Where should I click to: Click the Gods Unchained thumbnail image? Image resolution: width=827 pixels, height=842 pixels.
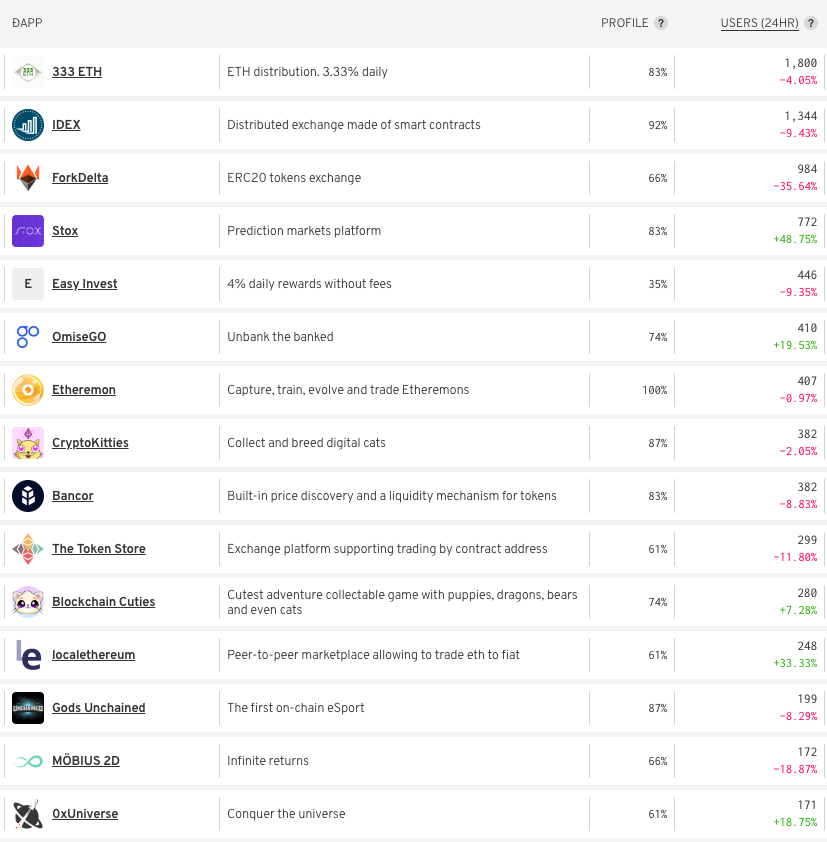(28, 708)
